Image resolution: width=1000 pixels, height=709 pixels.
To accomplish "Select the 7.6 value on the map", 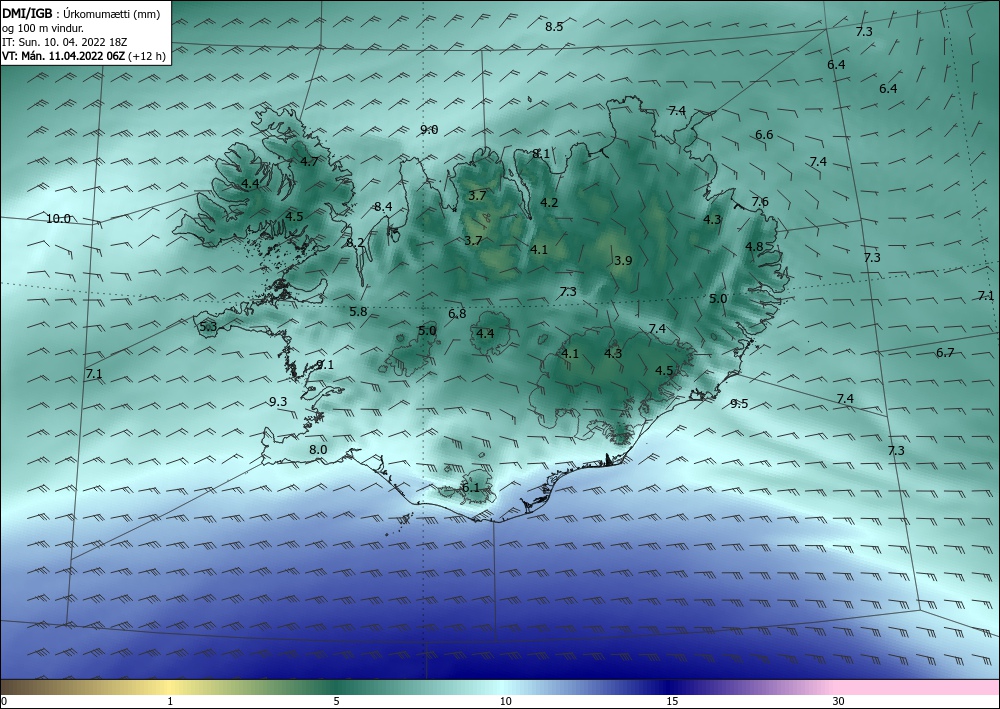I will click(x=760, y=202).
